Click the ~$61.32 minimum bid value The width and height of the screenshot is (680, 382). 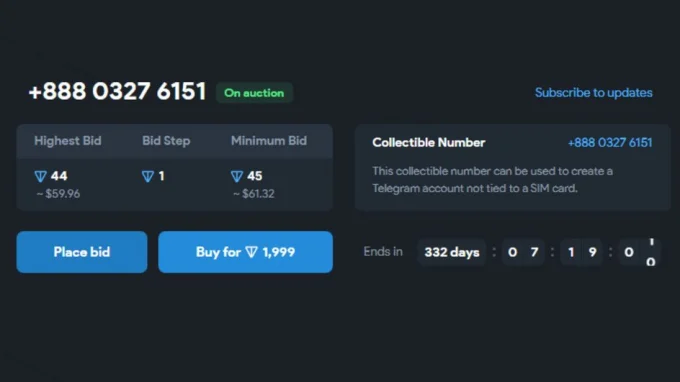click(x=254, y=193)
